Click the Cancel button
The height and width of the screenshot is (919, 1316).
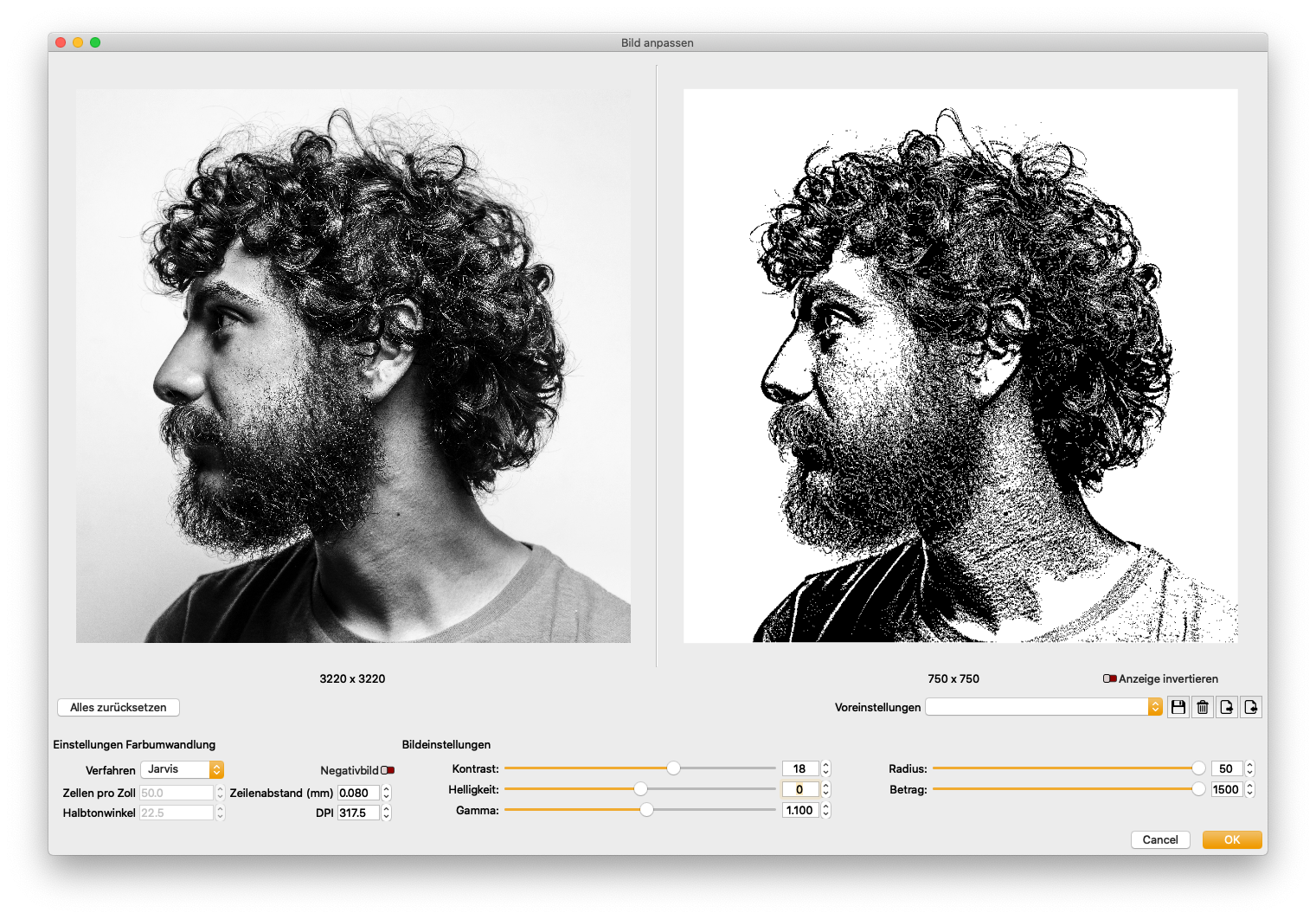pos(1159,839)
